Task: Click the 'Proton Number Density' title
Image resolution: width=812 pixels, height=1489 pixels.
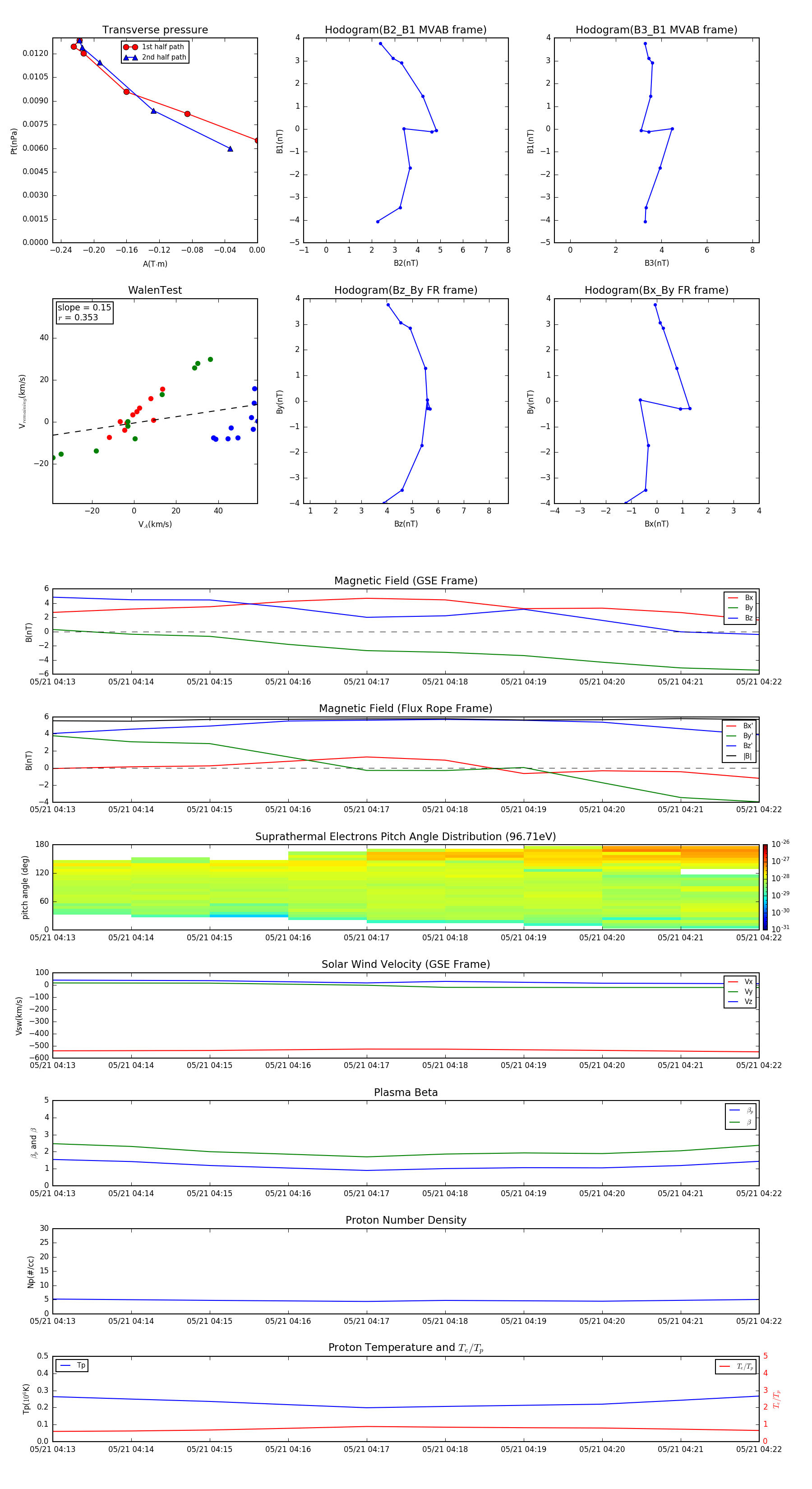Action: [x=406, y=1220]
